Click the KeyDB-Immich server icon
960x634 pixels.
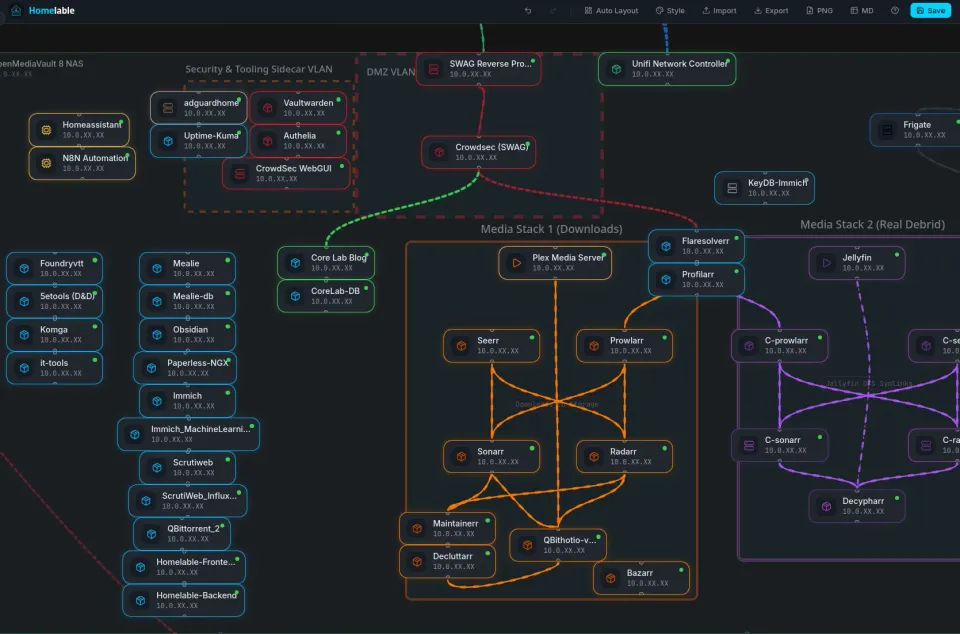coord(732,188)
